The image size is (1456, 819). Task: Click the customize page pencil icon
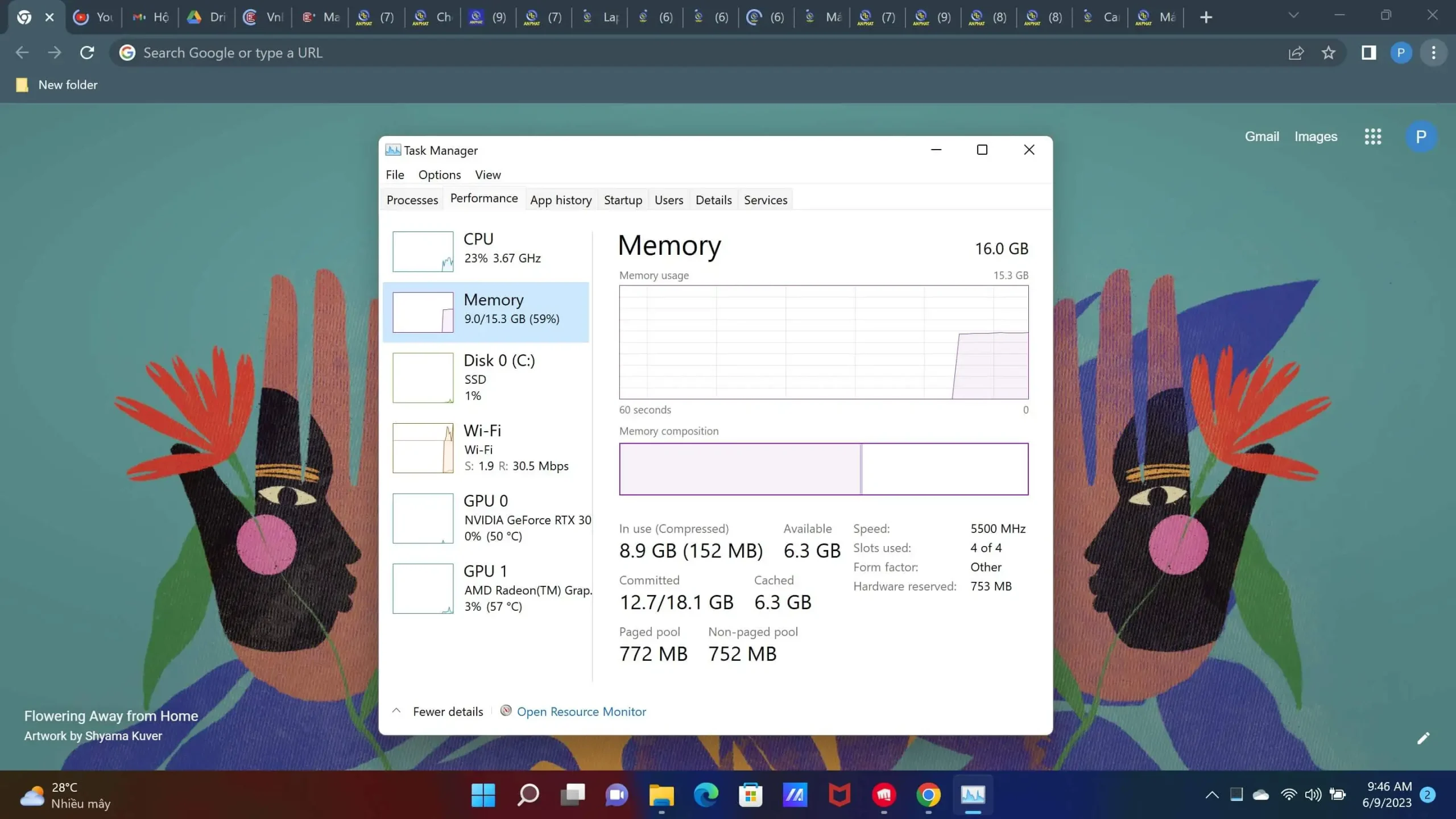tap(1423, 738)
